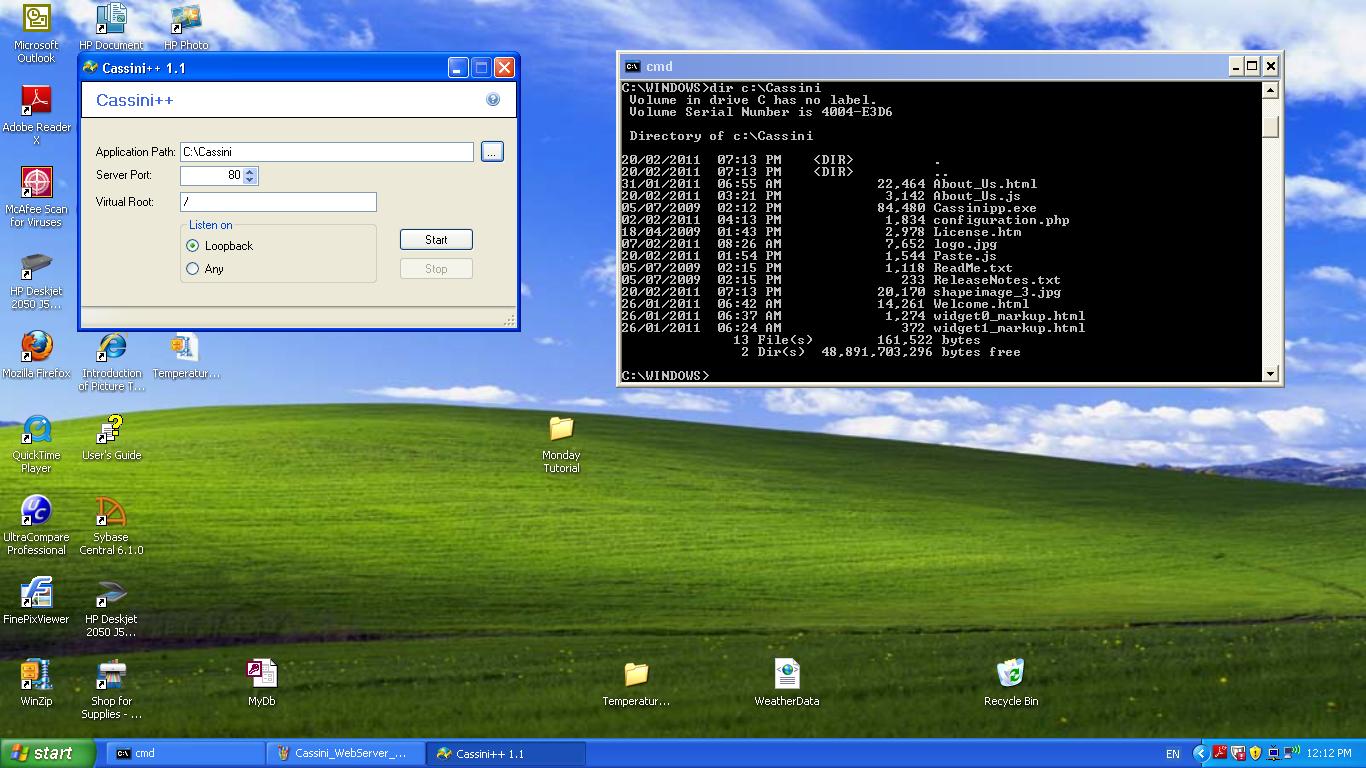Browse for Application Path with ellipsis button
Screen dimensions: 1366x768
coord(492,152)
